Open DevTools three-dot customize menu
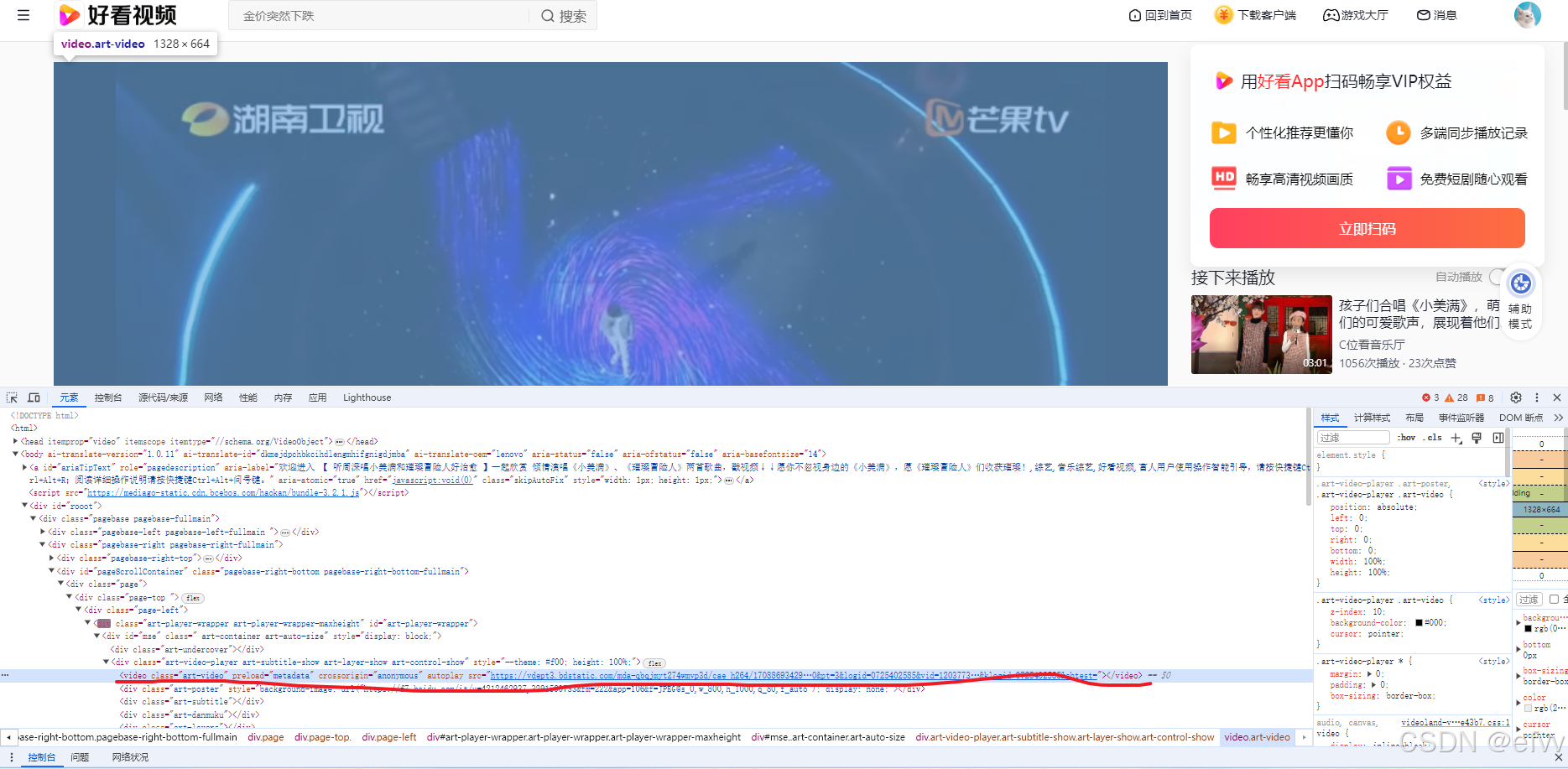1568x769 pixels. coord(1537,397)
